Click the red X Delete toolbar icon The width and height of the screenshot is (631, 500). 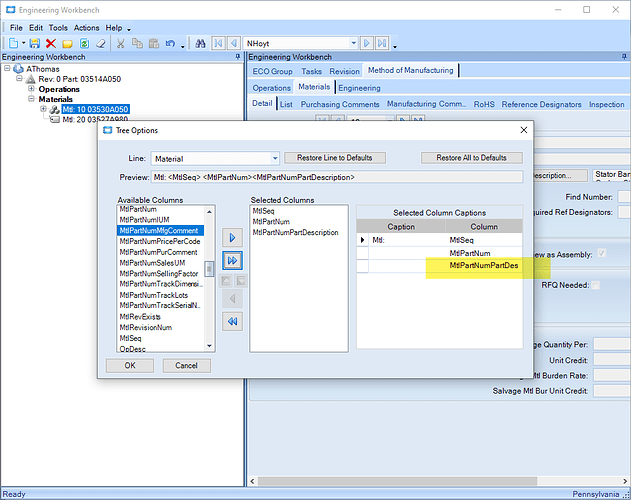pos(51,43)
